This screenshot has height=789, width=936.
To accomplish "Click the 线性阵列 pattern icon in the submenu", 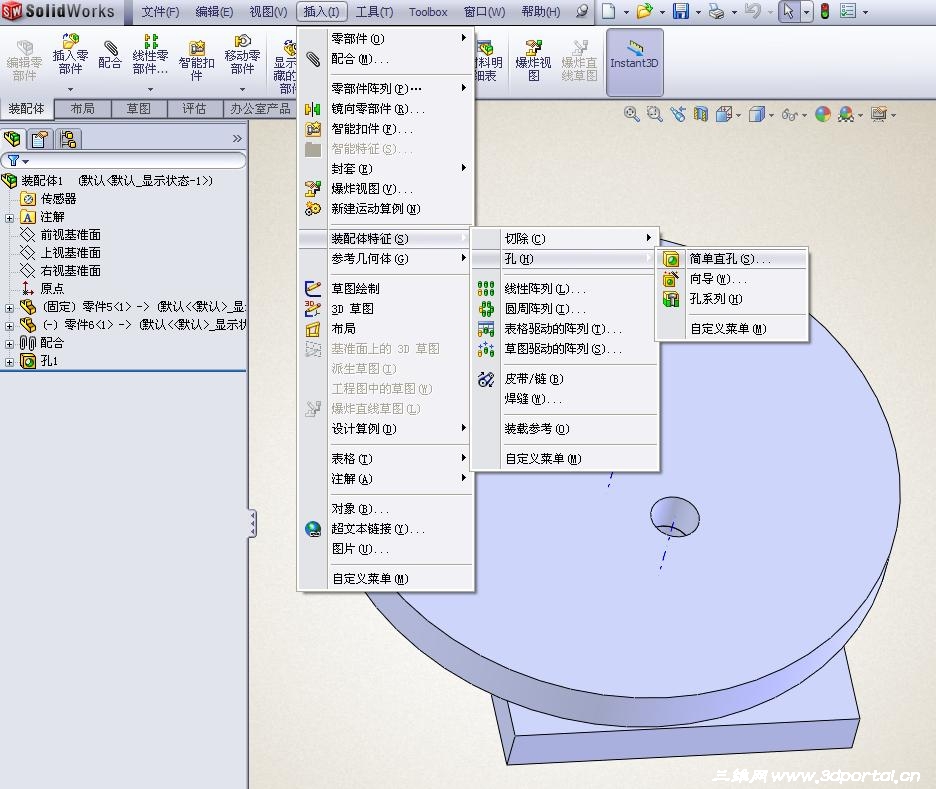I will (486, 288).
